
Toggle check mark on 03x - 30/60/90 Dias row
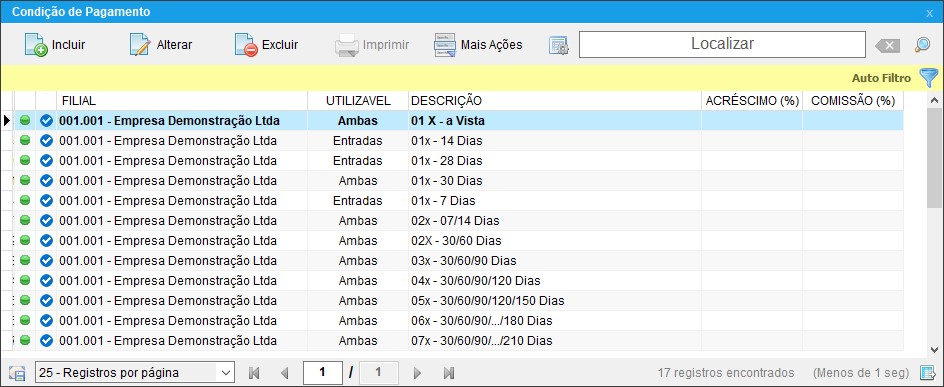(46, 261)
